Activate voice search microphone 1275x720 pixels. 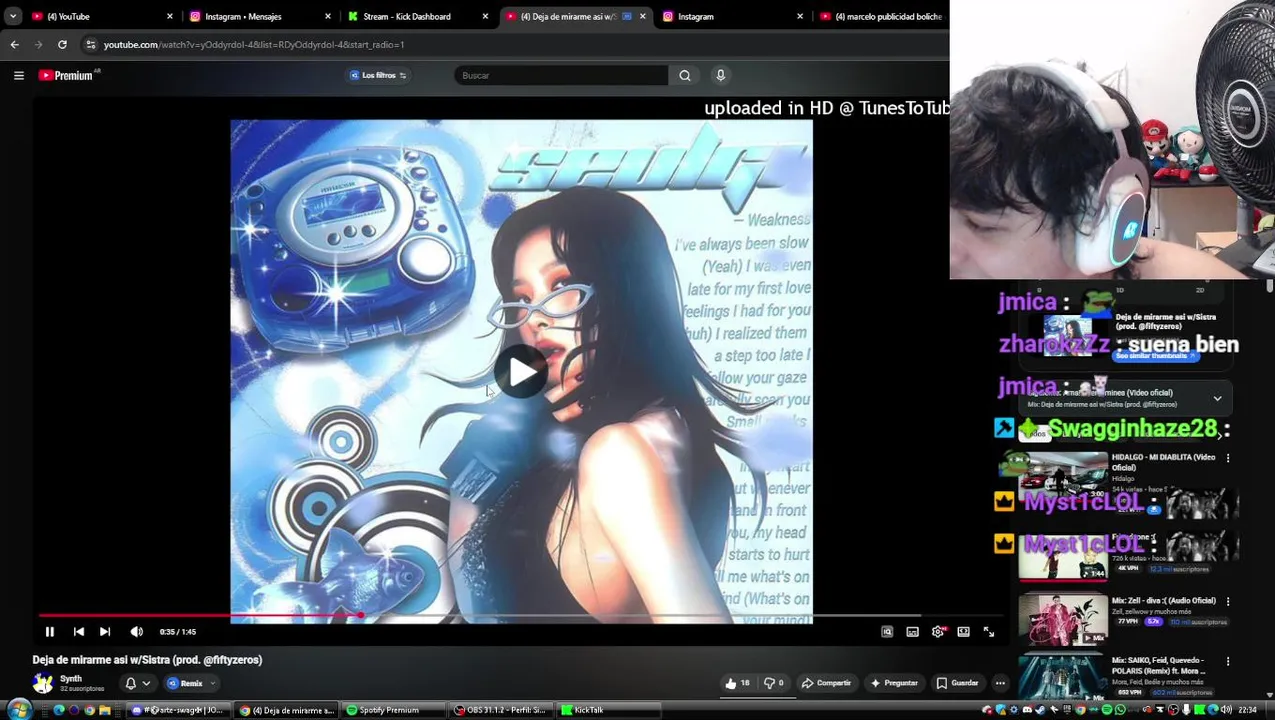click(x=720, y=75)
